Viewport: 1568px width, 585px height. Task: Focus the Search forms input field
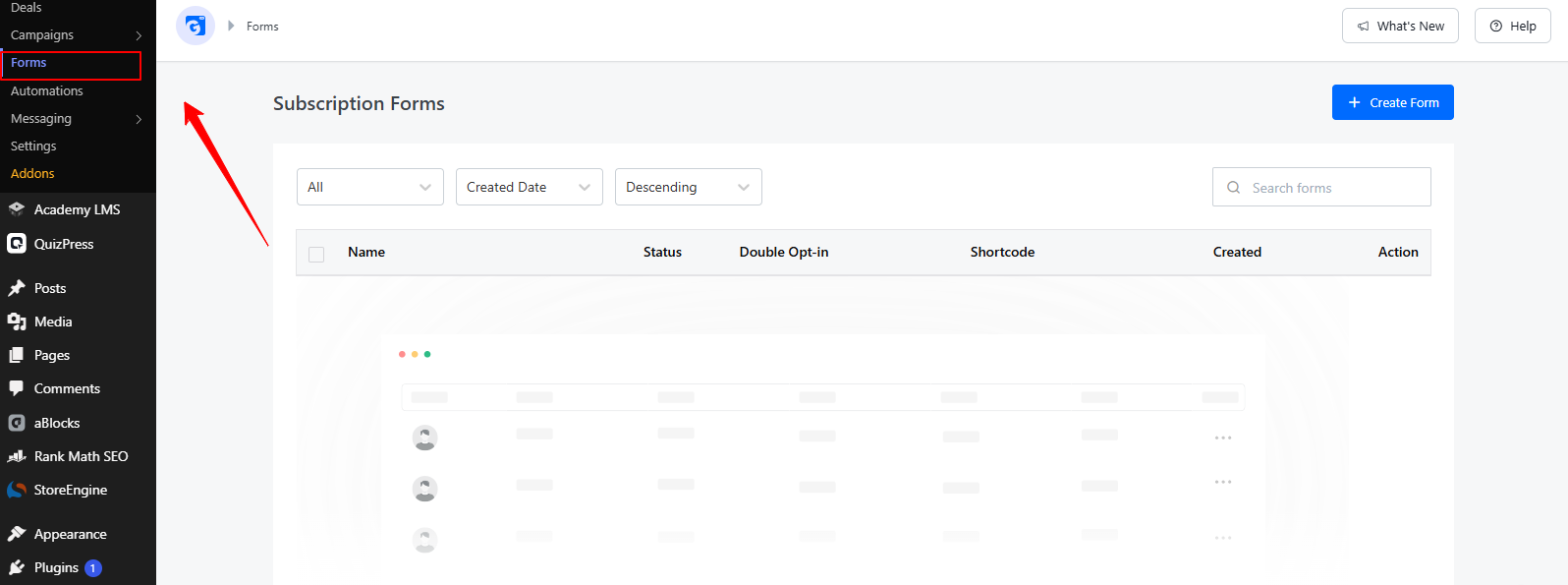[x=1321, y=187]
